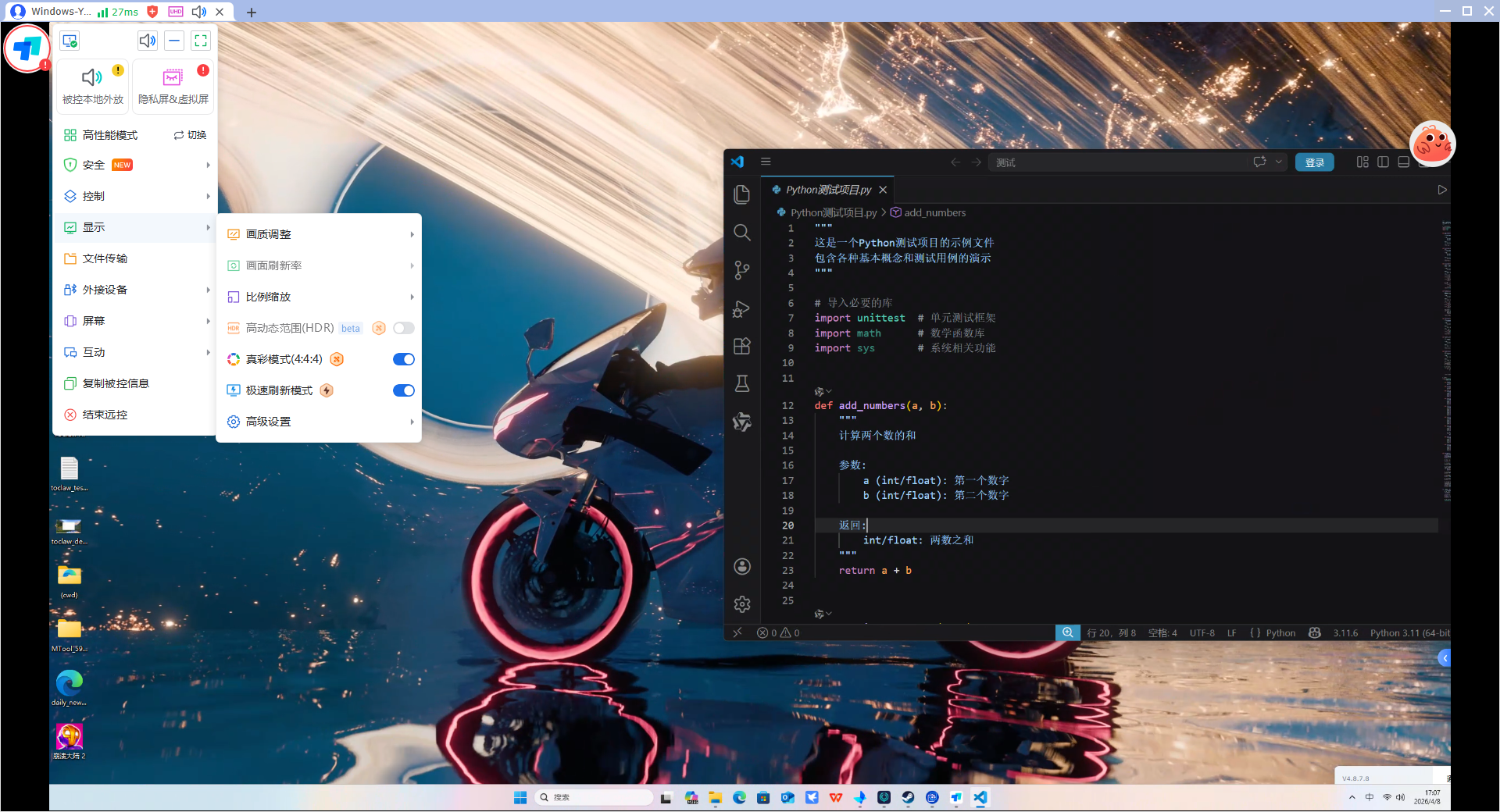Screen dimensions: 1500x812
Task: Expand the 画质调整 submenu
Action: coord(319,234)
